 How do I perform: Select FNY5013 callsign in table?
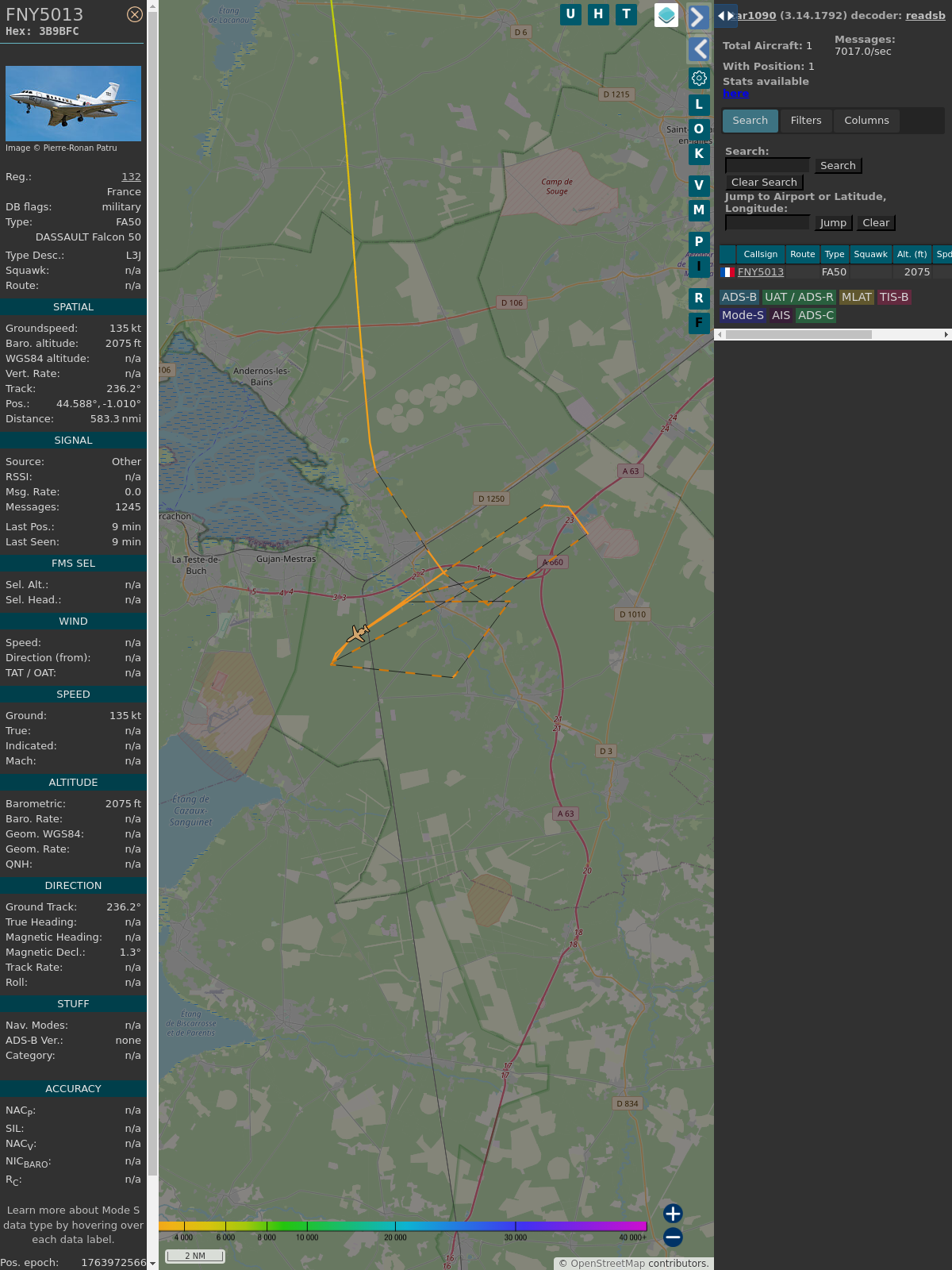pyautogui.click(x=760, y=272)
